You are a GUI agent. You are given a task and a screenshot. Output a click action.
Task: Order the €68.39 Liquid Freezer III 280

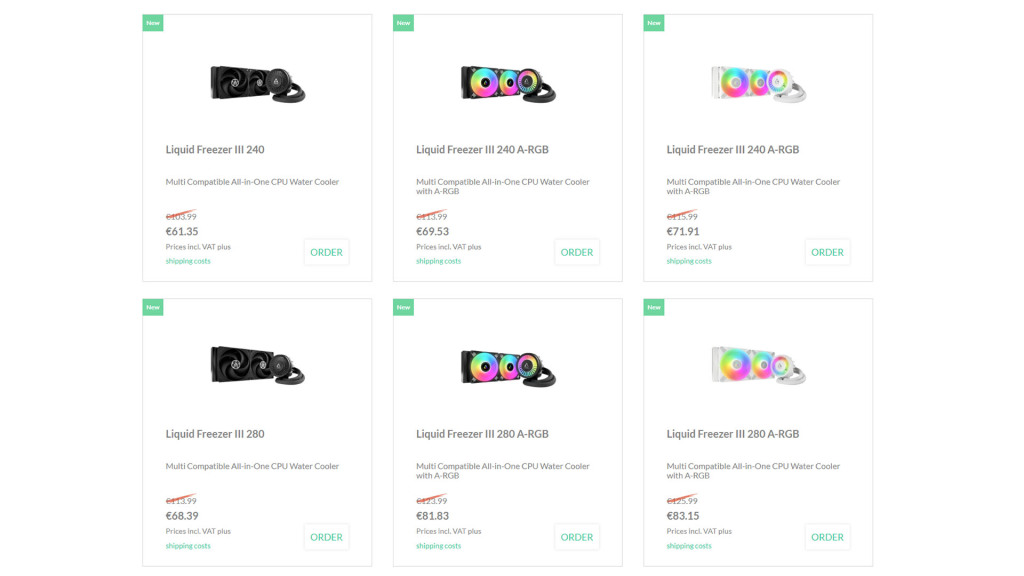pos(326,537)
